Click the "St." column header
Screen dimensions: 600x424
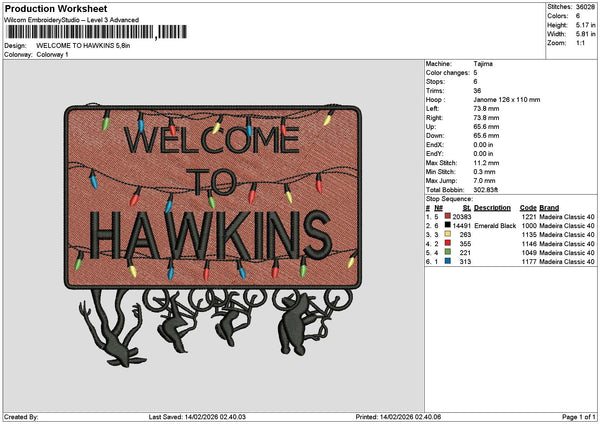(x=467, y=208)
